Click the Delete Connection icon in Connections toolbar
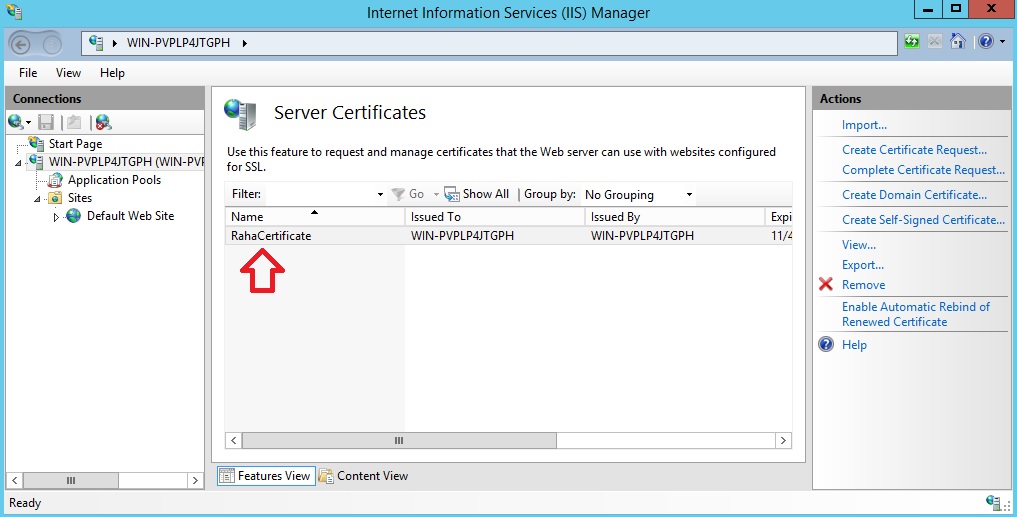 pyautogui.click(x=103, y=122)
